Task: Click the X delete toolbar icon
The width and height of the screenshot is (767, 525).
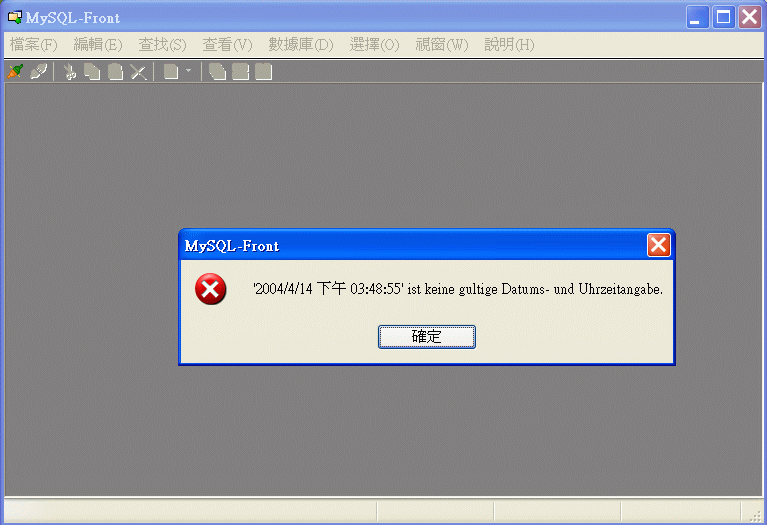Action: 138,72
